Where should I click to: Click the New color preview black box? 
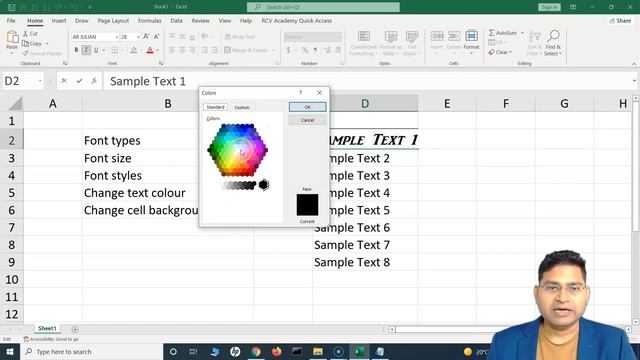[x=307, y=204]
